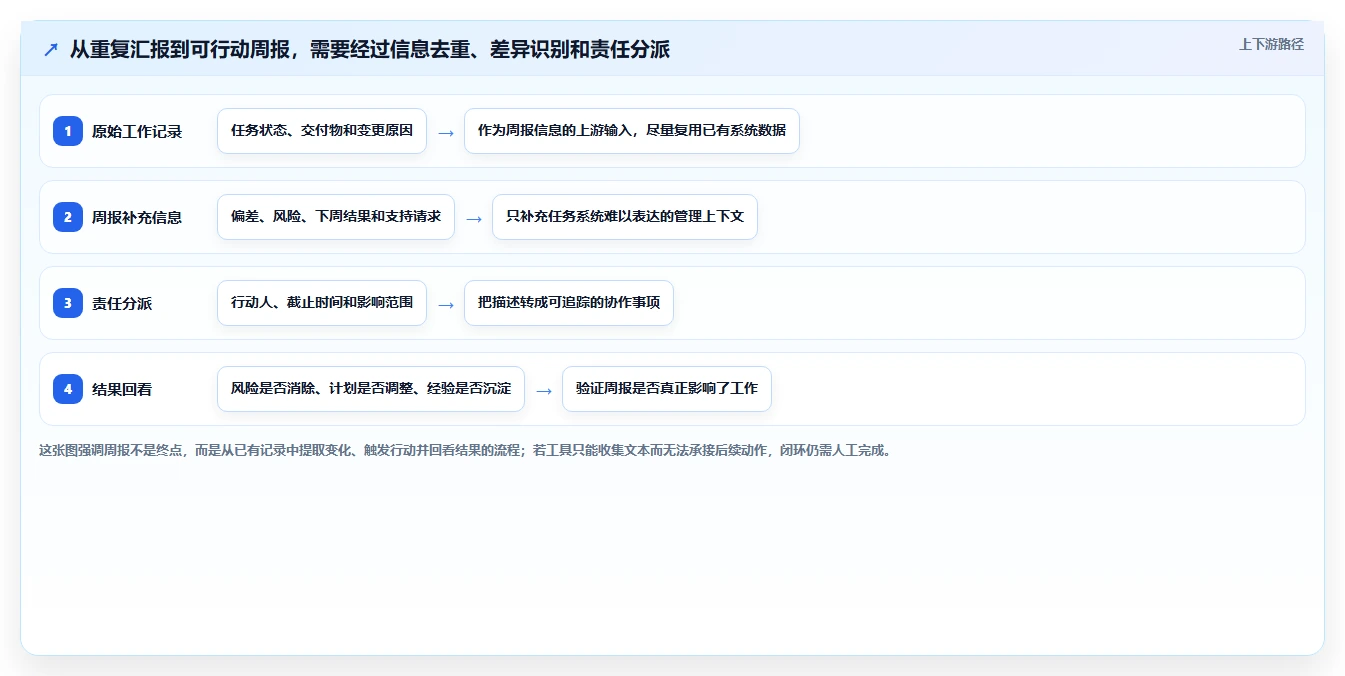Click the 结果回看 label
1345x676 pixels.
(122, 389)
